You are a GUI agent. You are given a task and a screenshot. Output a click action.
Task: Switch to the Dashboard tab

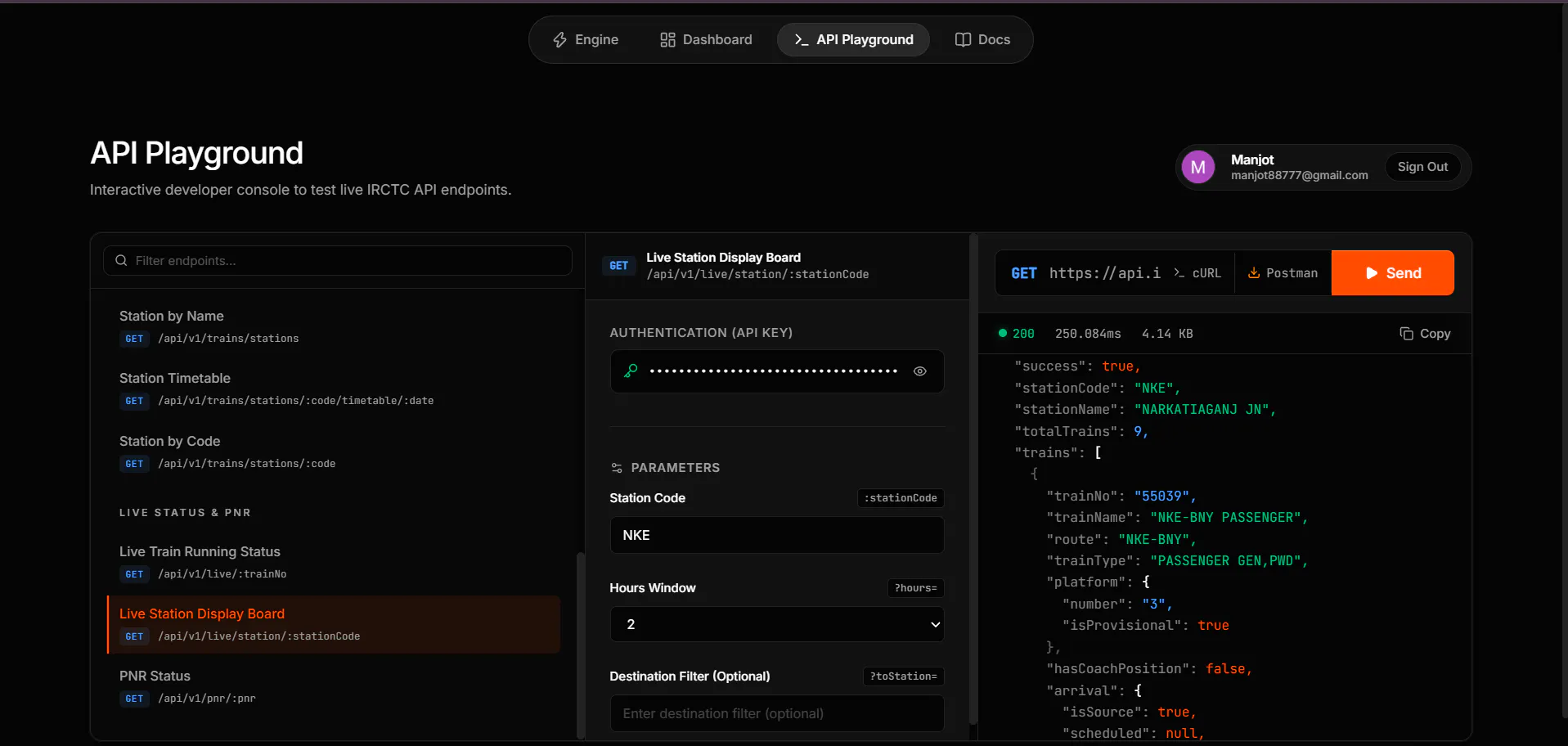pos(706,39)
